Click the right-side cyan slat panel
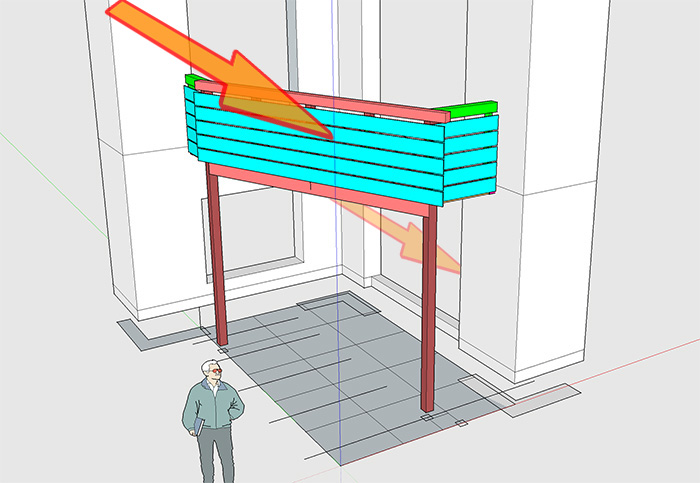The image size is (700, 483). 472,155
